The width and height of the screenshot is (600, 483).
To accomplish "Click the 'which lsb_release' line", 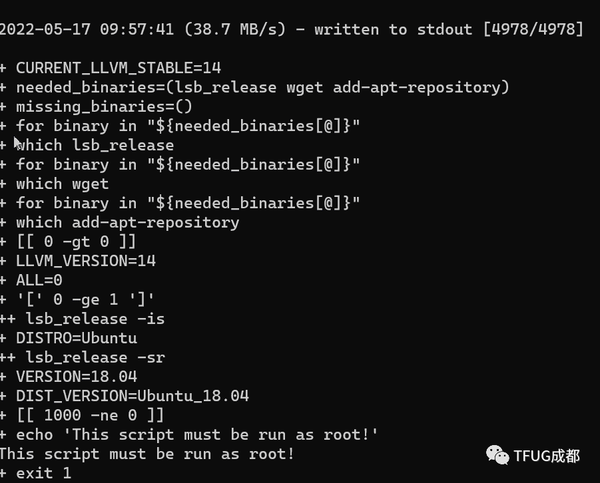I will coord(87,145).
